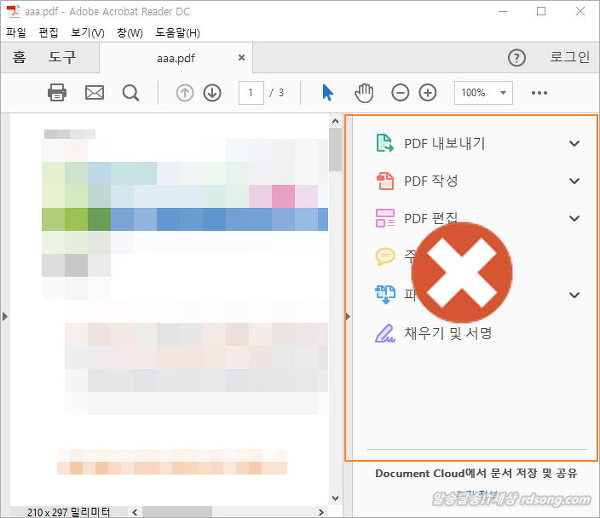Switch to the 도구 tab
Screen dimensions: 600x518
62,58
